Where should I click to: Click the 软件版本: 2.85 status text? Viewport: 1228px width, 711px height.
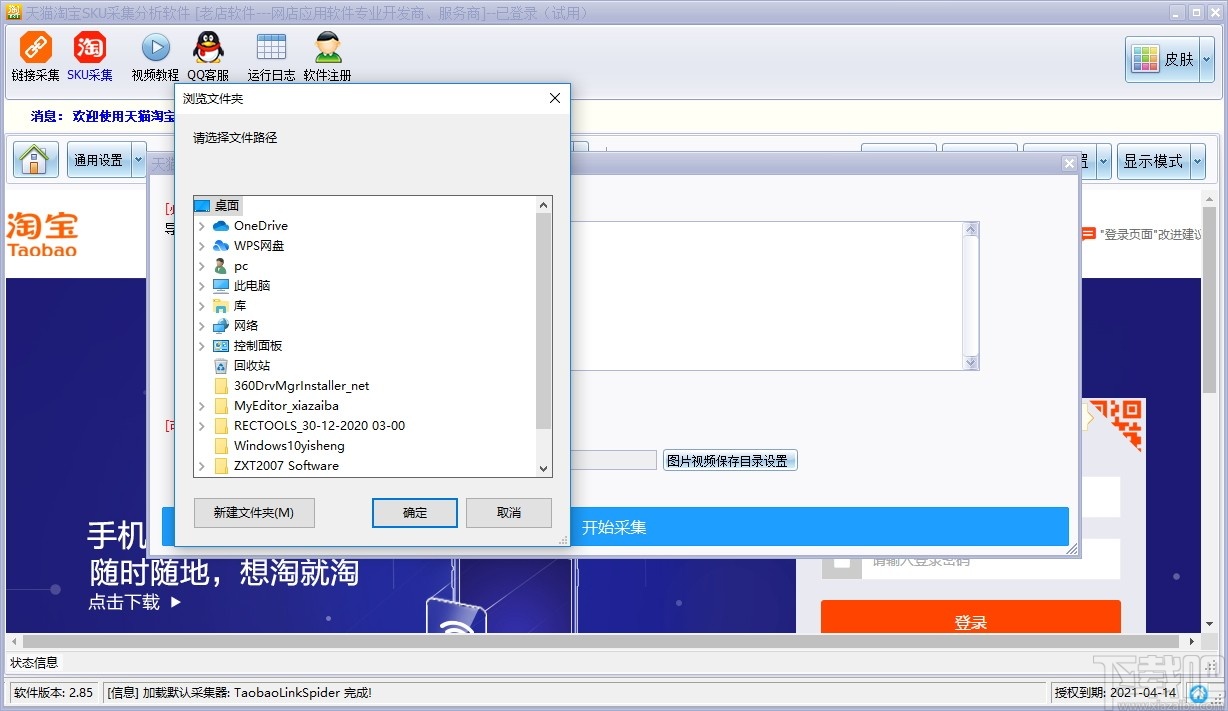[x=54, y=692]
